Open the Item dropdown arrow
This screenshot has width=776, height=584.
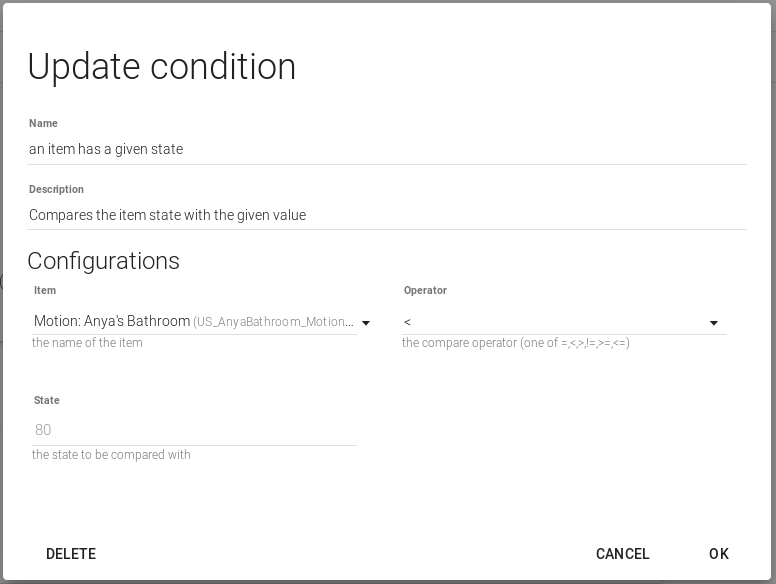tap(365, 323)
